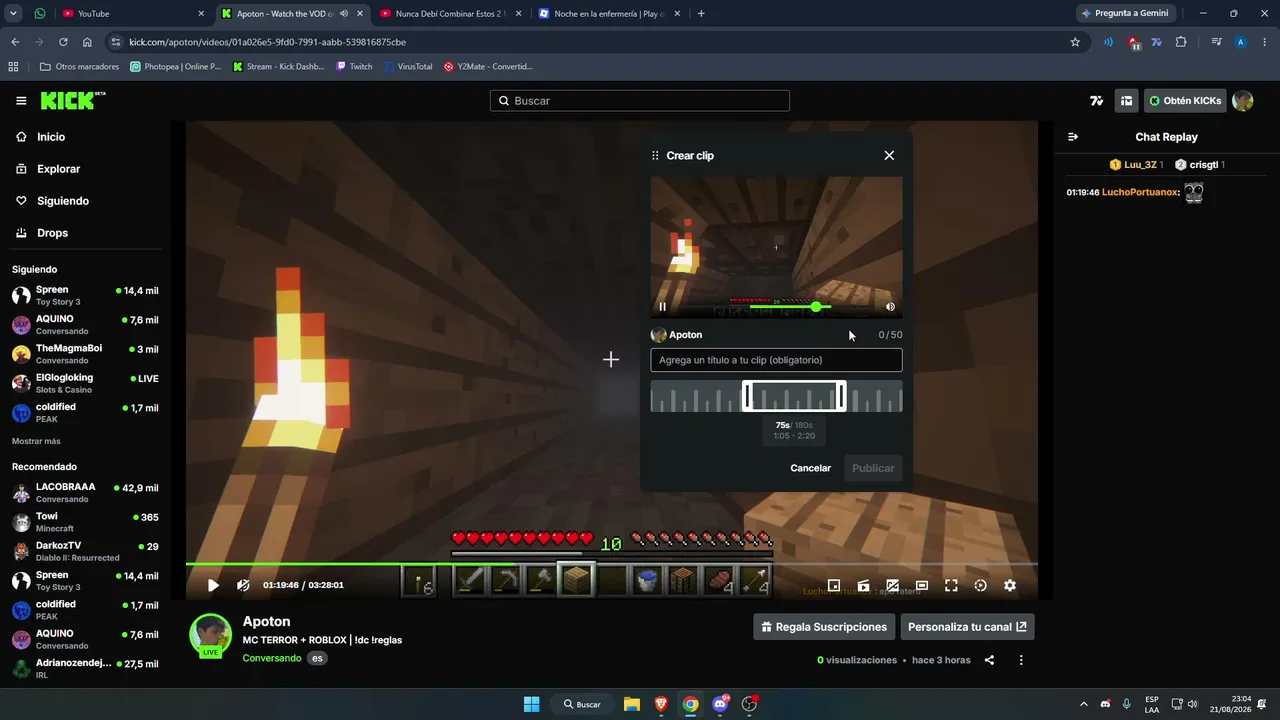Share the VOD with the share icon

click(x=989, y=660)
